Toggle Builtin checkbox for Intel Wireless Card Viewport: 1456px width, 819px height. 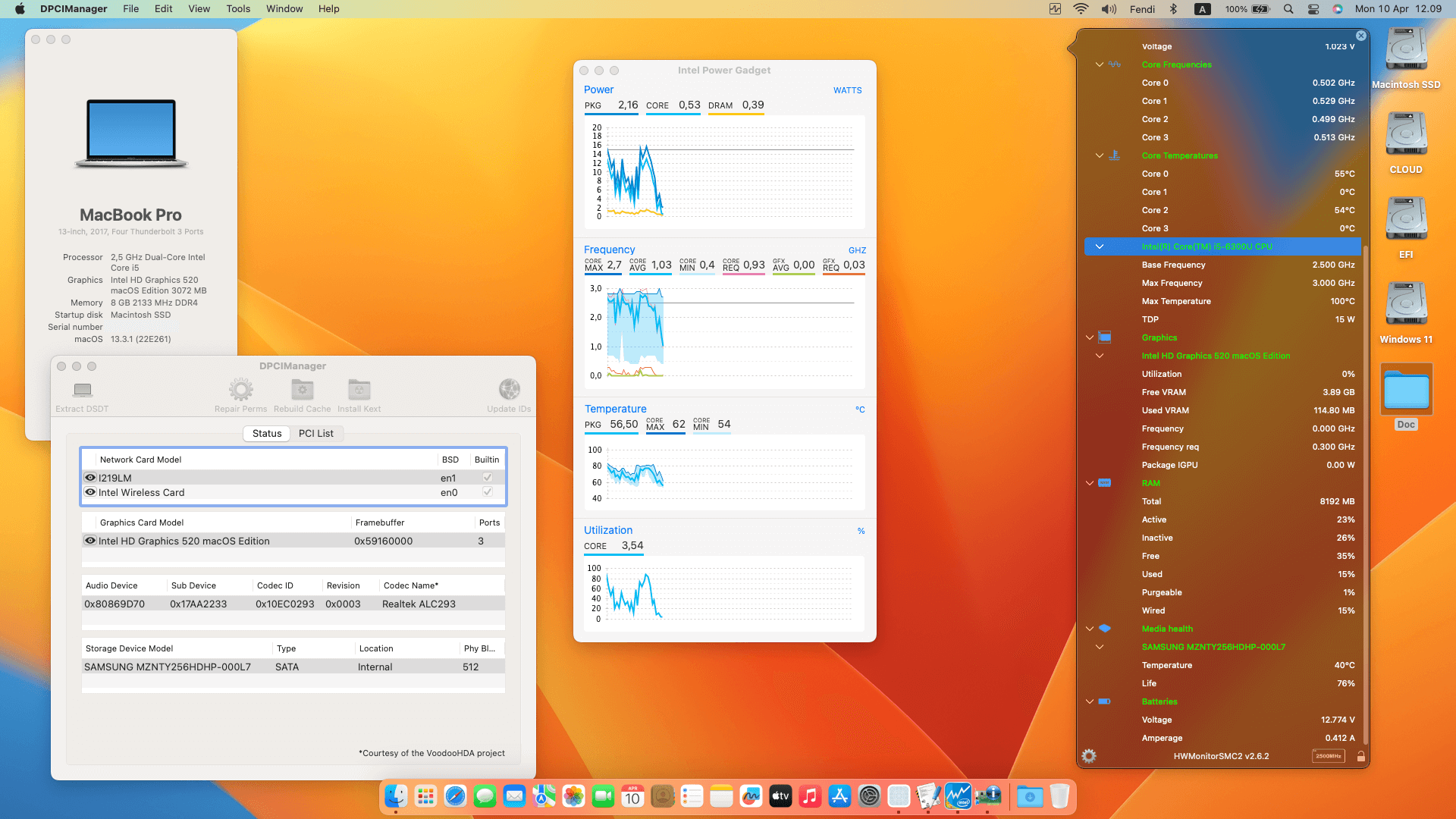(488, 492)
